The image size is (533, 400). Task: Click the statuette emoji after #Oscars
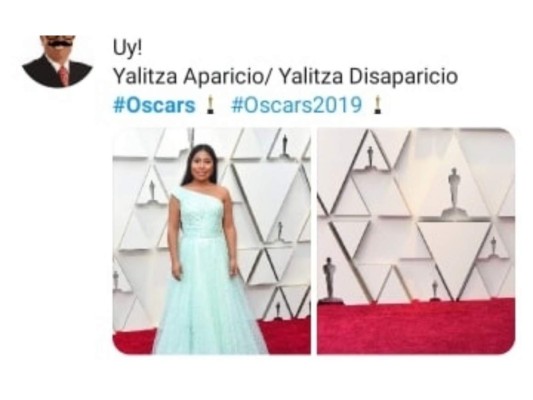tap(210, 105)
